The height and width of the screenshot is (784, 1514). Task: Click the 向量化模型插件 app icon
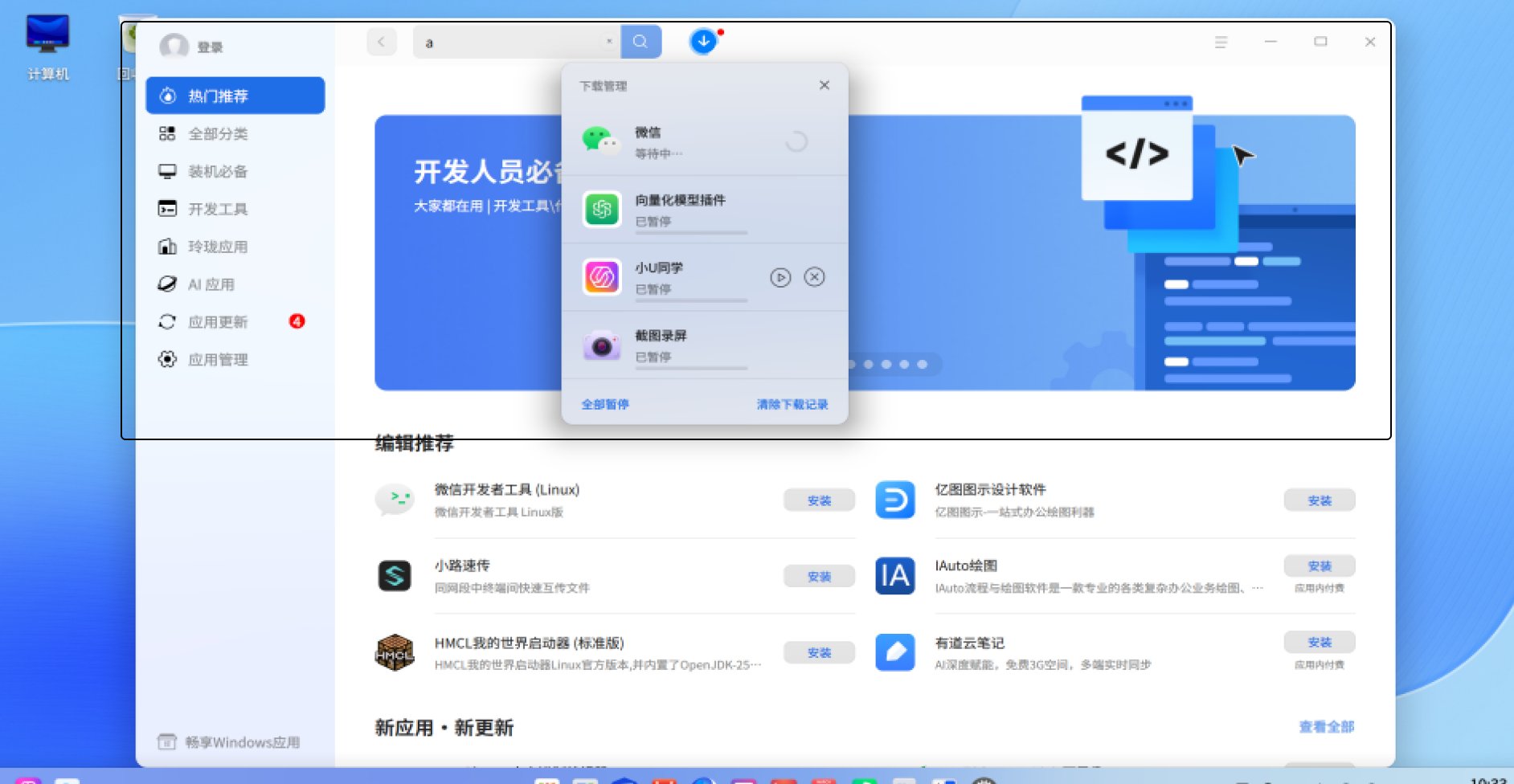coord(601,209)
